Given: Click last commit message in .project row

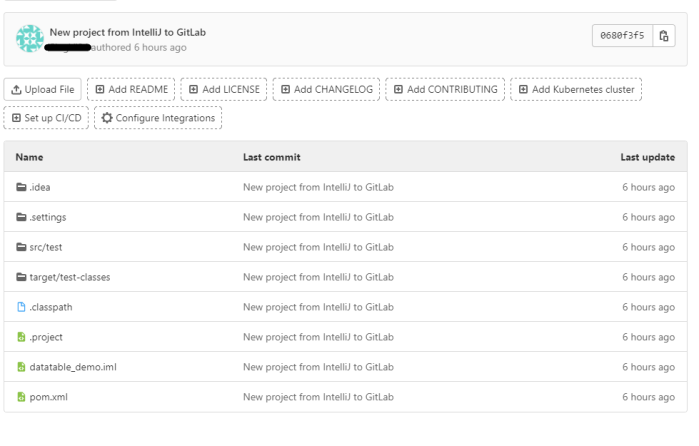Looking at the screenshot, I should point(318,337).
